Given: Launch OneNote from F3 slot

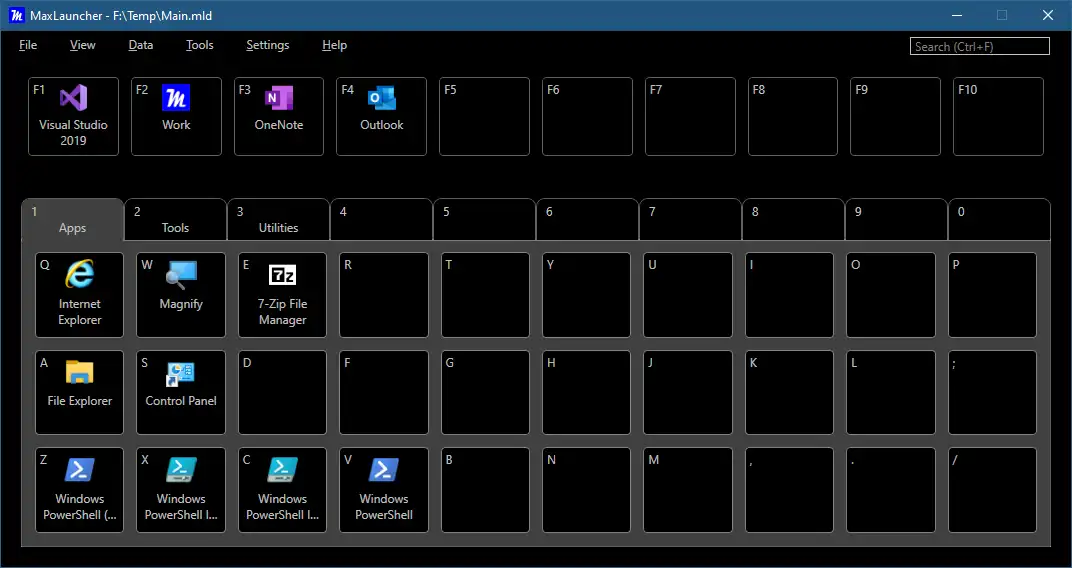Looking at the screenshot, I should pos(279,116).
